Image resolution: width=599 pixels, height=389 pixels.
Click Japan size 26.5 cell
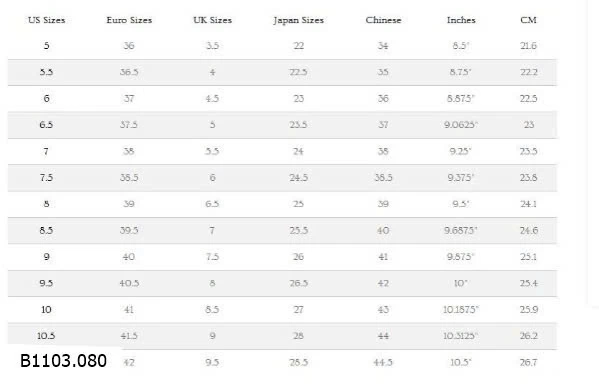pos(298,283)
